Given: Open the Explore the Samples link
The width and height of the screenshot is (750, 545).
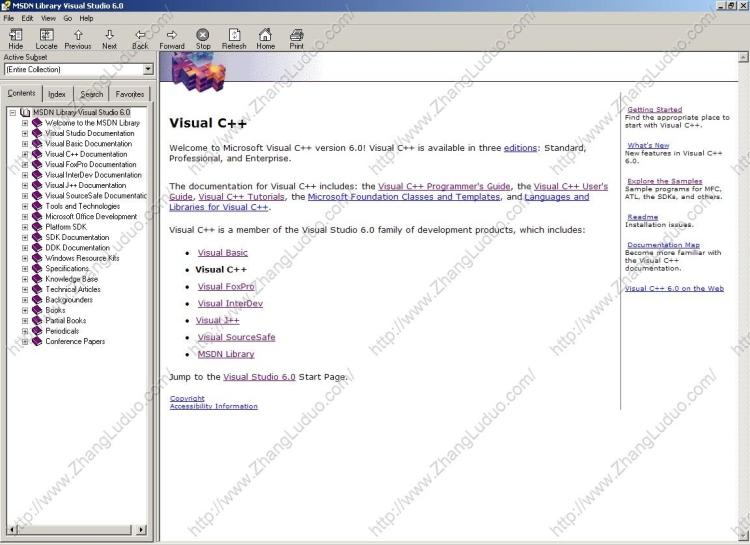Looking at the screenshot, I should pyautogui.click(x=665, y=181).
